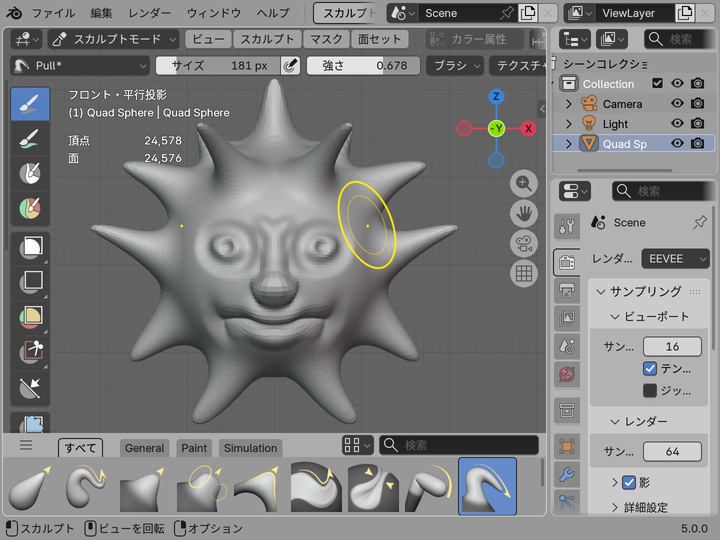Enable the ジッ... checkbox
The width and height of the screenshot is (720, 540).
click(x=650, y=390)
